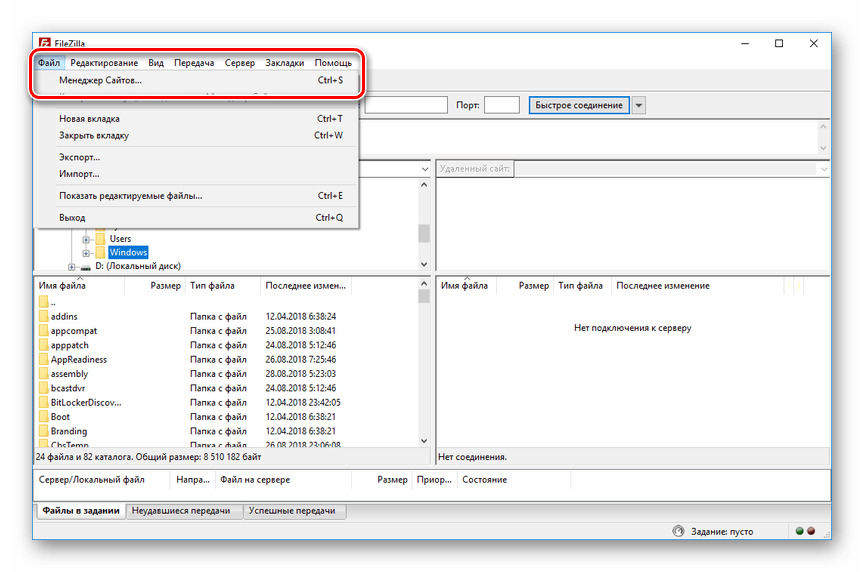Click the parent directory '..' folder icon
Viewport: 864px width, 572px height.
click(43, 302)
